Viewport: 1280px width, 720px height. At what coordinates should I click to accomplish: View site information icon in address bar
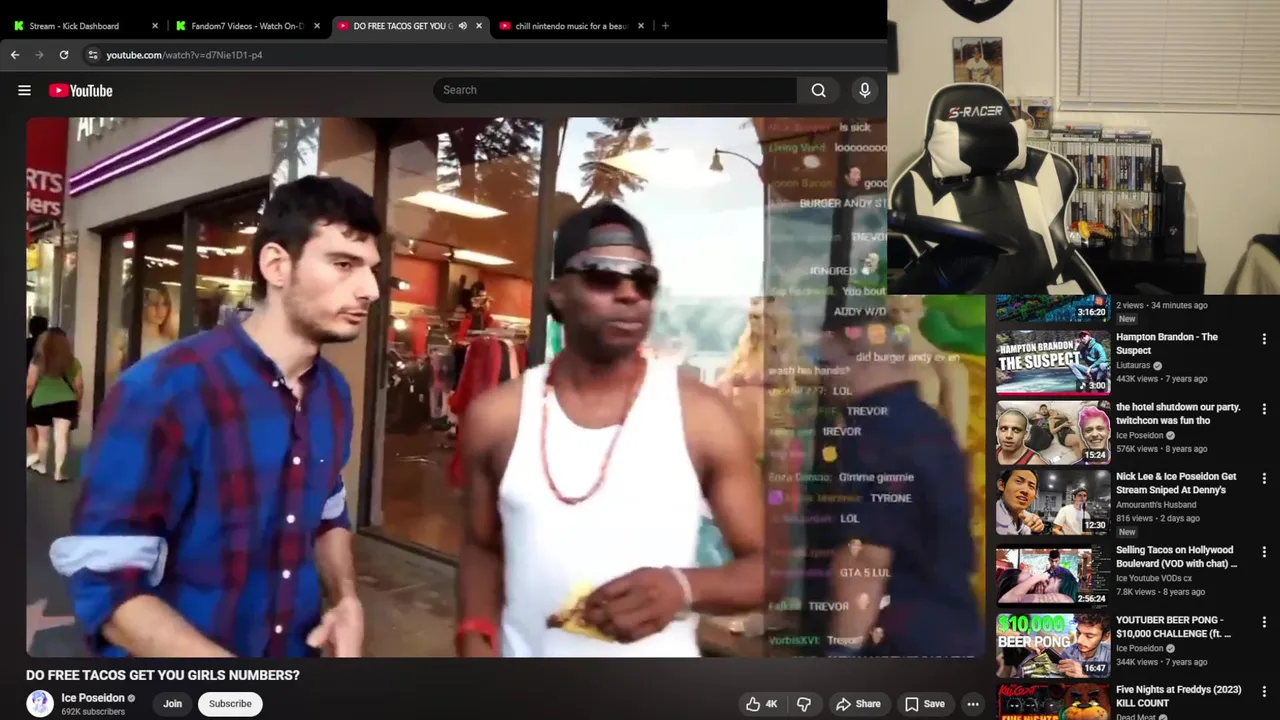93,55
